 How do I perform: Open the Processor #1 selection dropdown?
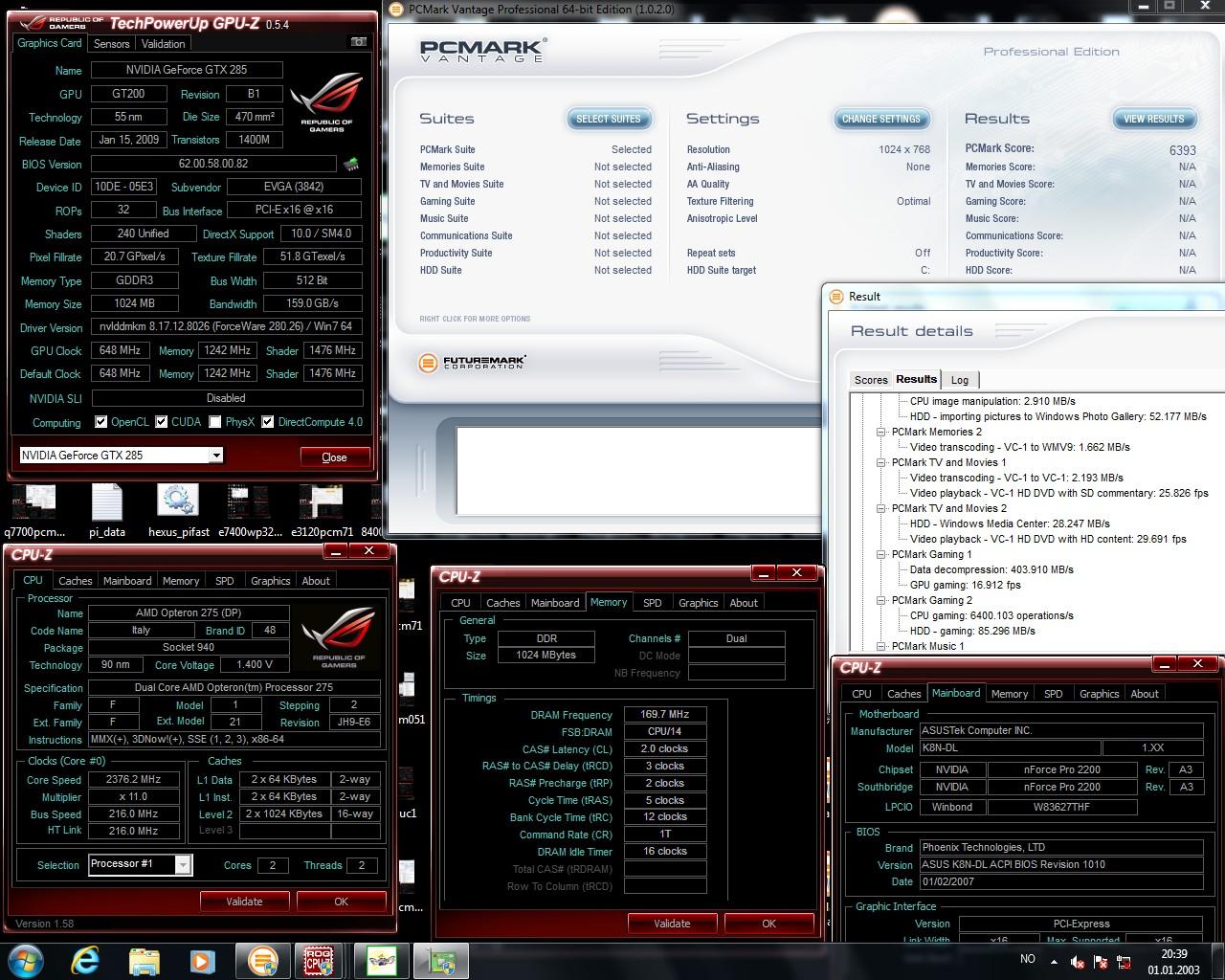point(183,864)
